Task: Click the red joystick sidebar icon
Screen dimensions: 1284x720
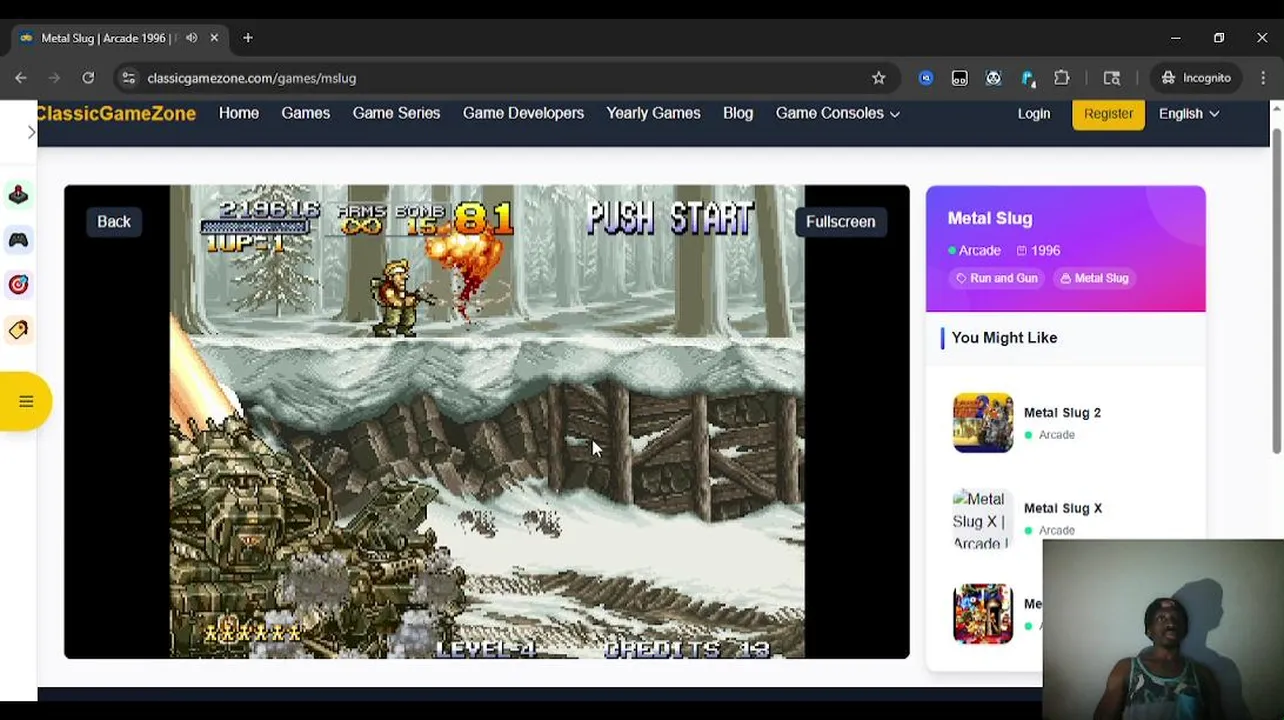Action: (18, 195)
